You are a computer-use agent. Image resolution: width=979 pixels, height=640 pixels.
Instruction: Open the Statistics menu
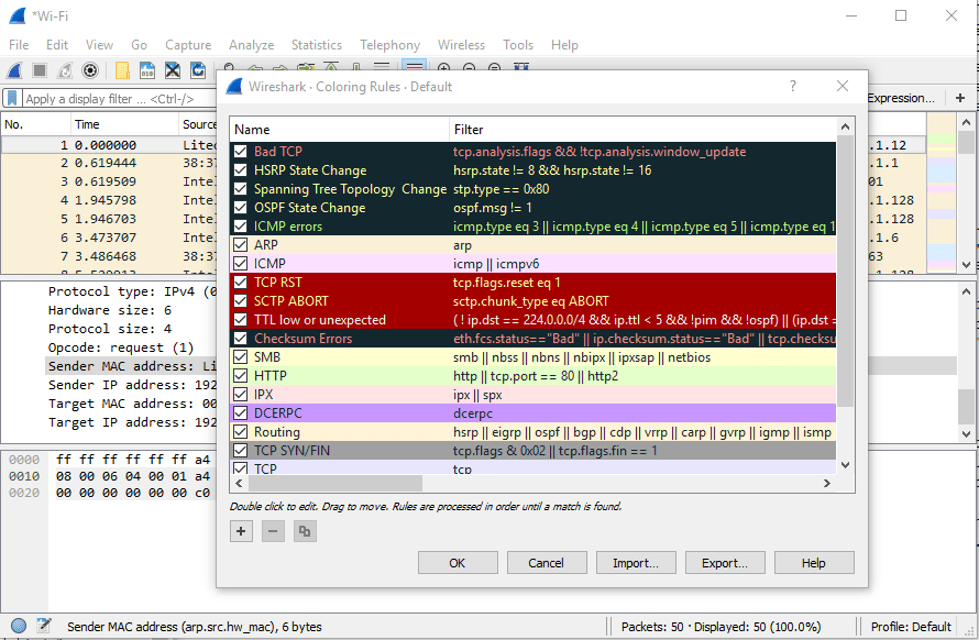pyautogui.click(x=316, y=45)
